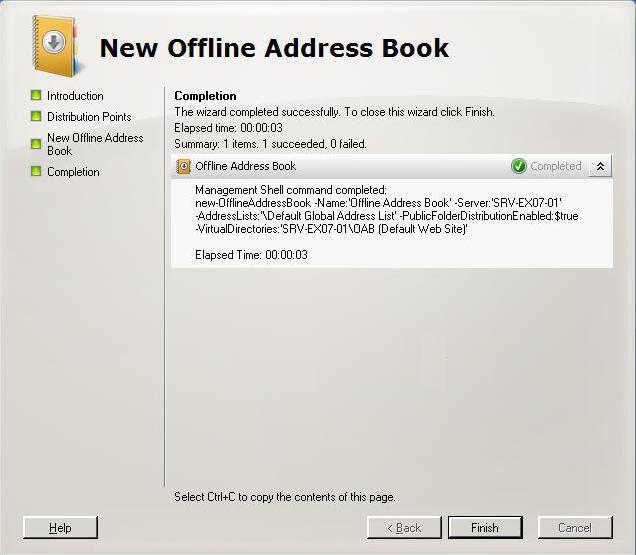Click the green square beside Completion step
The image size is (636, 555).
(x=36, y=171)
